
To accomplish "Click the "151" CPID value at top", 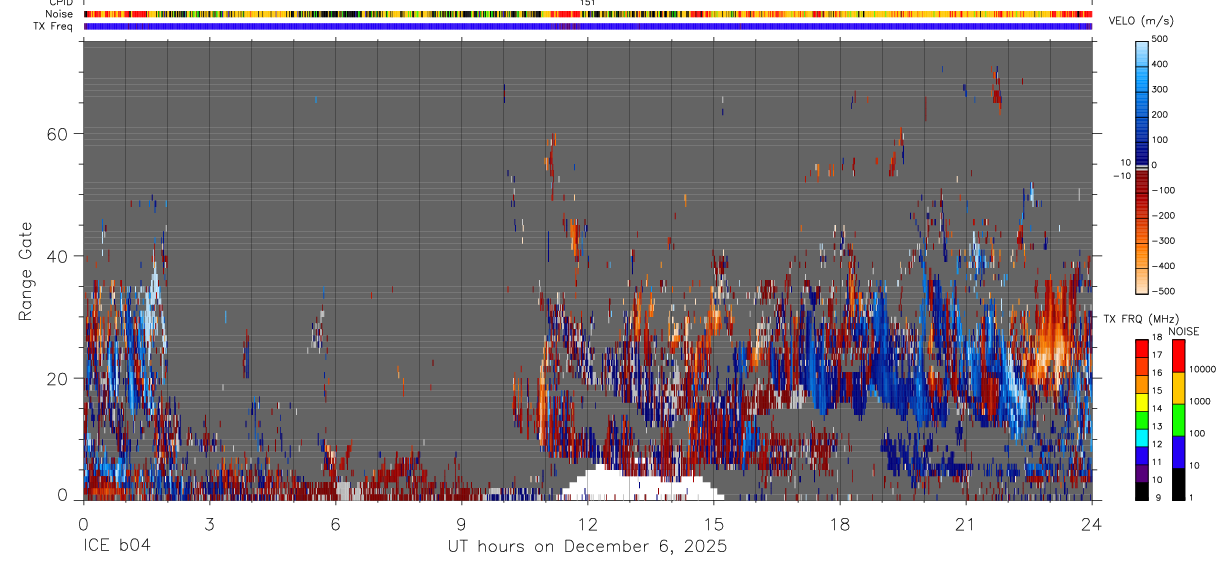I will pyautogui.click(x=588, y=3).
